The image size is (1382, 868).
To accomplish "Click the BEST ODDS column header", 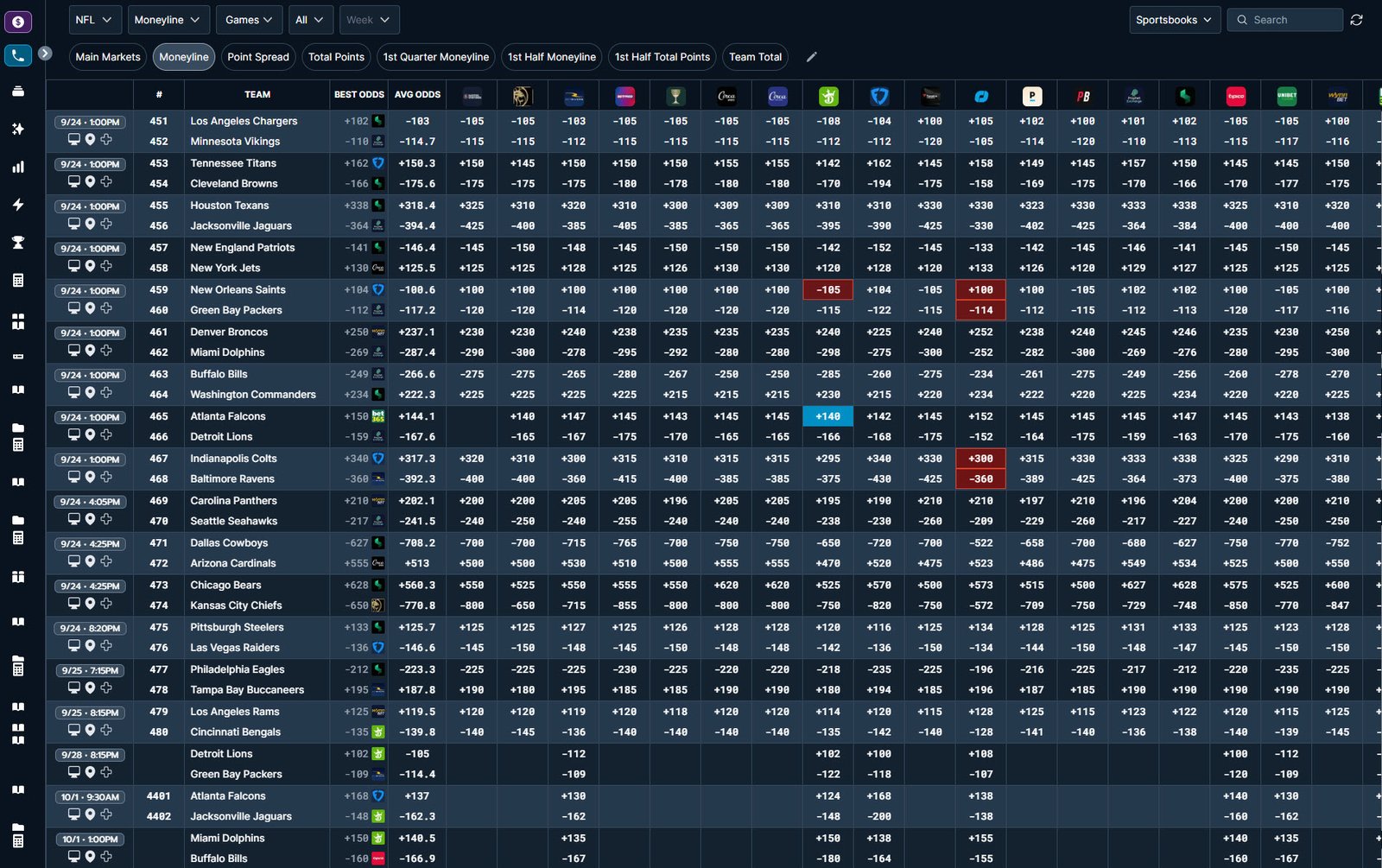I will click(358, 95).
